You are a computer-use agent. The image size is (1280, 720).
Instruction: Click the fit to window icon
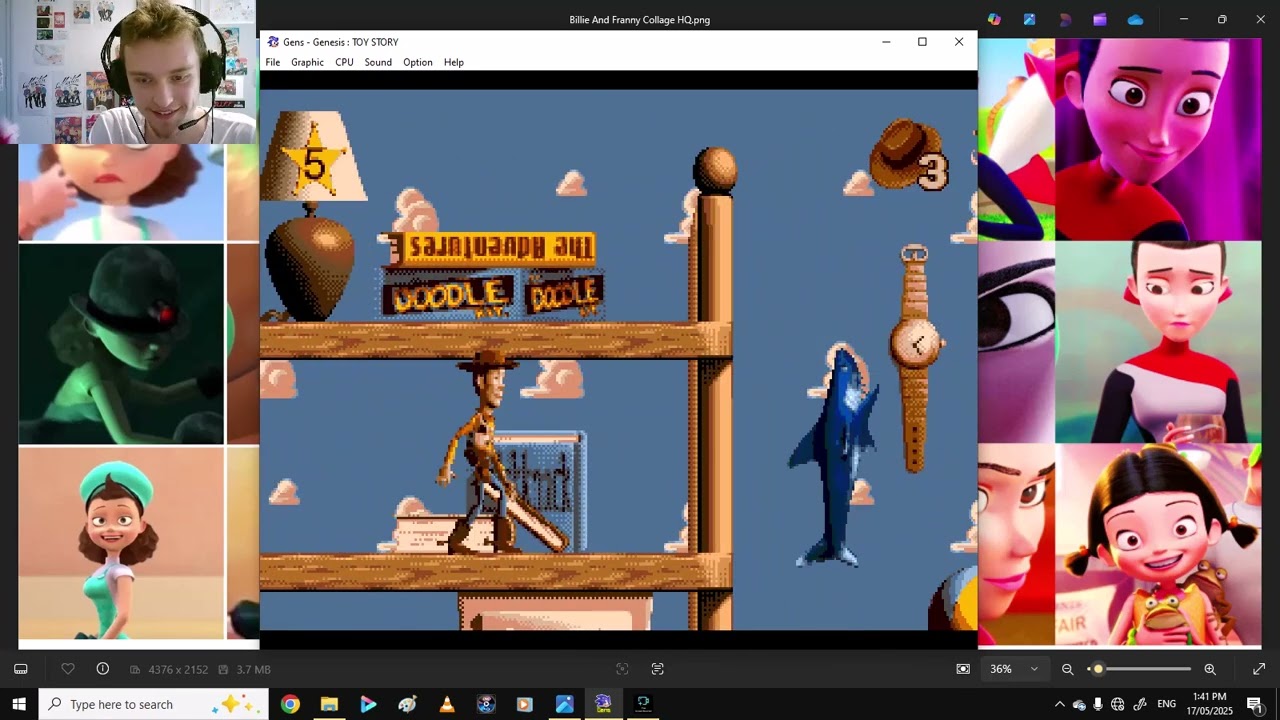[x=963, y=669]
